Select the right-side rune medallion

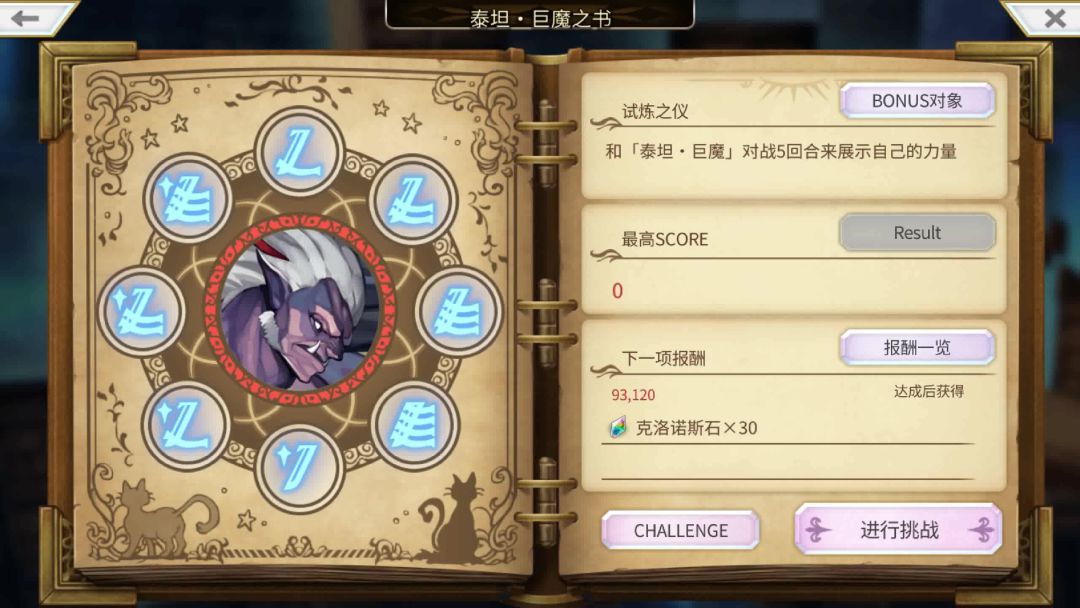coord(459,312)
